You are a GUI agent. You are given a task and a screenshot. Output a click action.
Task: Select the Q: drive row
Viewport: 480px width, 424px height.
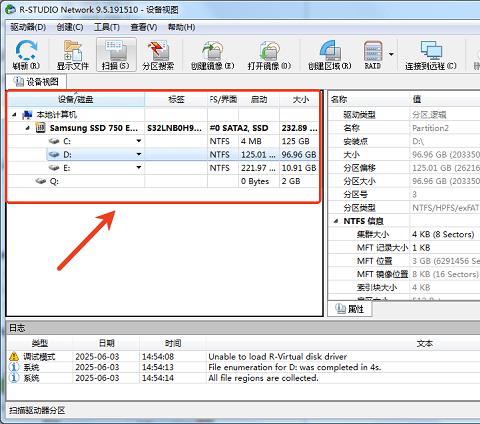[x=163, y=181]
